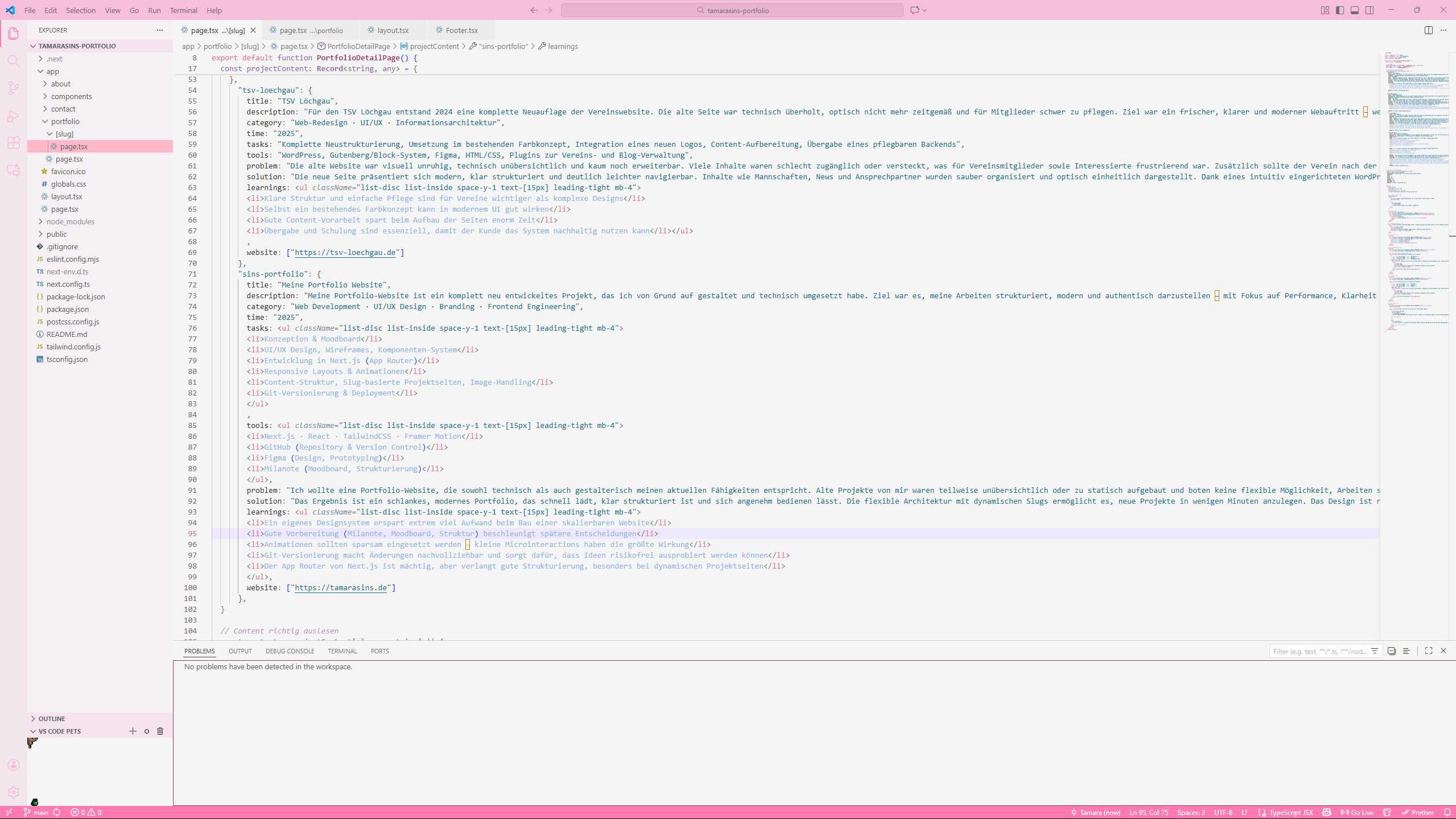
Task: Toggle the bottom panel layout button
Action: pos(1355,10)
